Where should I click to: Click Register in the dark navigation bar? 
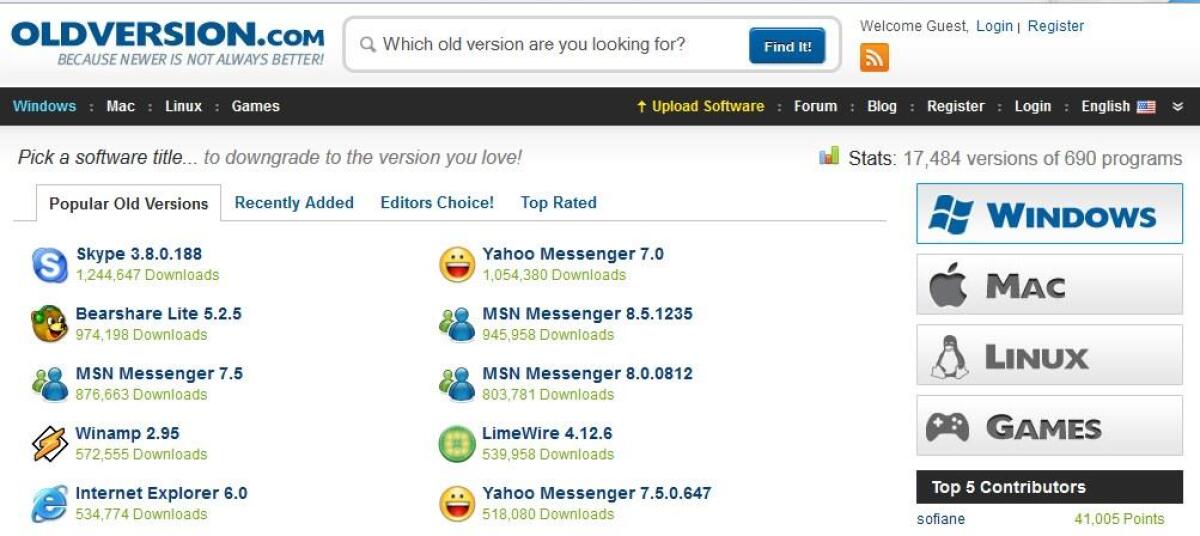pyautogui.click(x=955, y=106)
